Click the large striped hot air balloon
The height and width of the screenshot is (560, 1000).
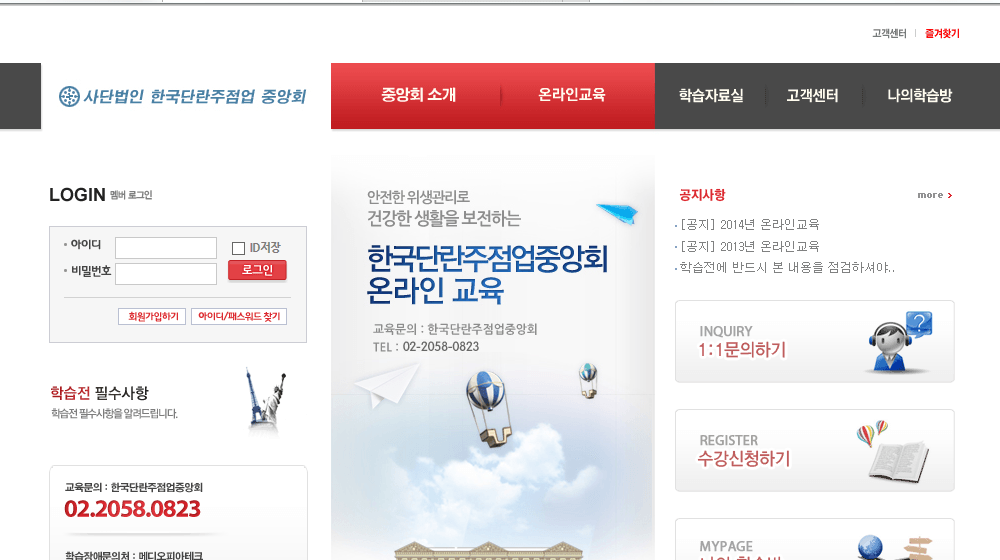(x=489, y=408)
